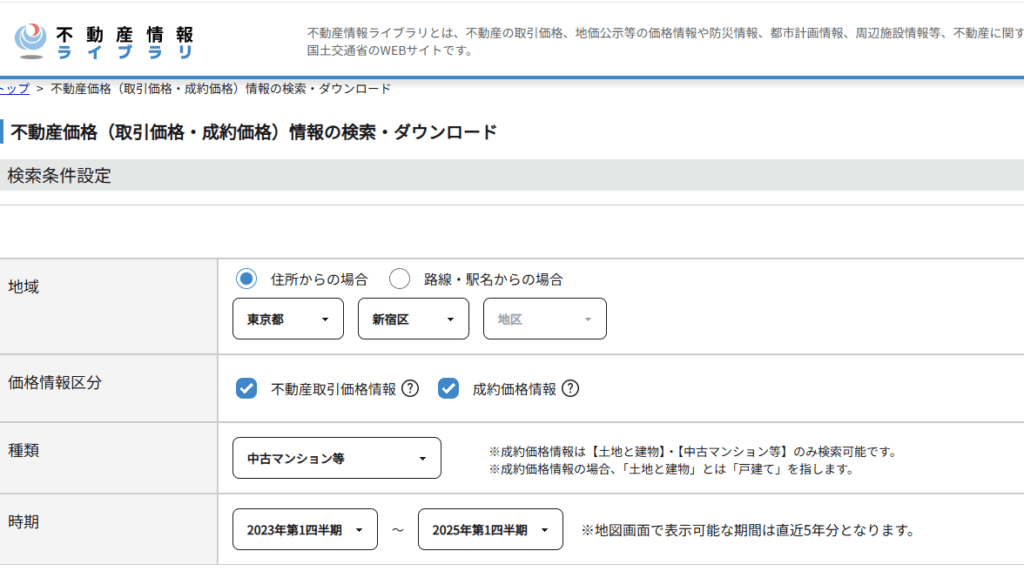Uncheck the 不動産取引価格情報 checkbox
The height and width of the screenshot is (578, 1024).
point(247,389)
